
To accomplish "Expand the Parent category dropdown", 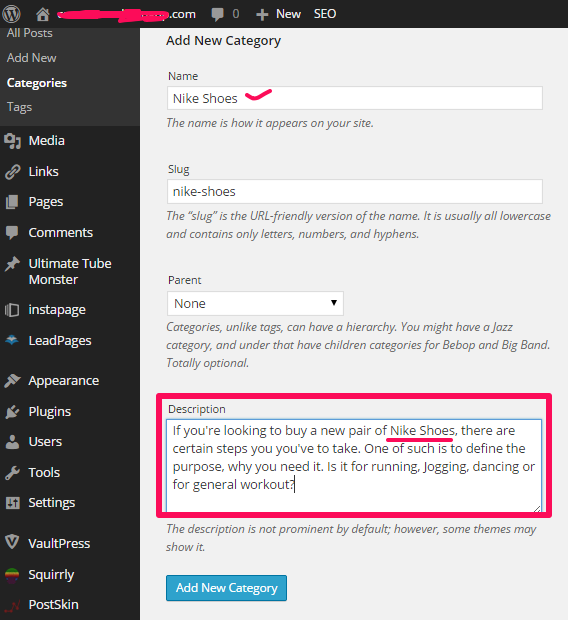I will click(255, 304).
